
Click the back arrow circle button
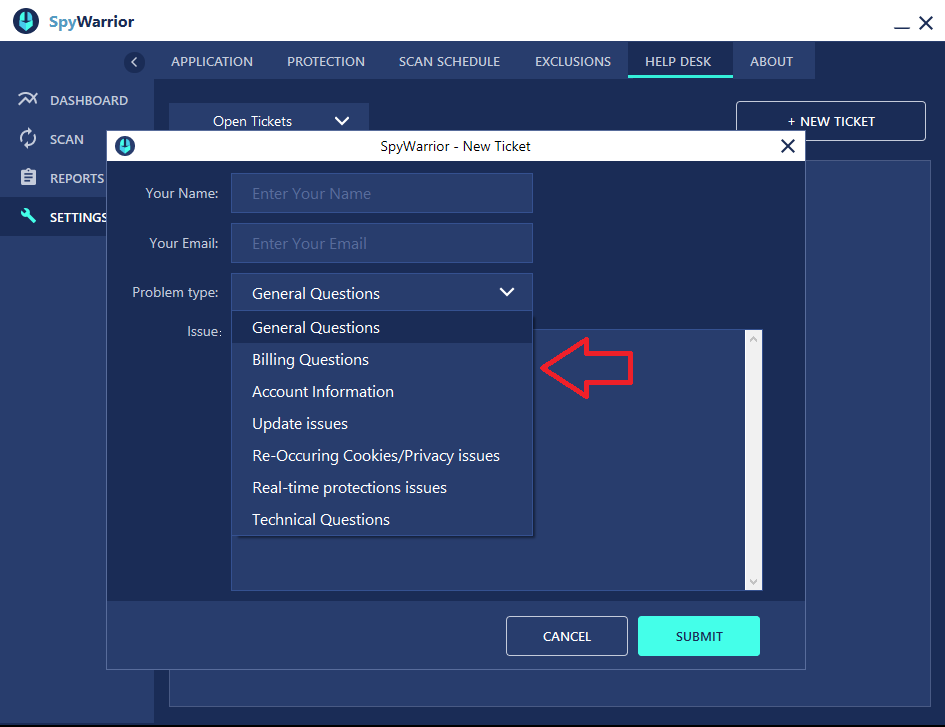pyautogui.click(x=134, y=61)
